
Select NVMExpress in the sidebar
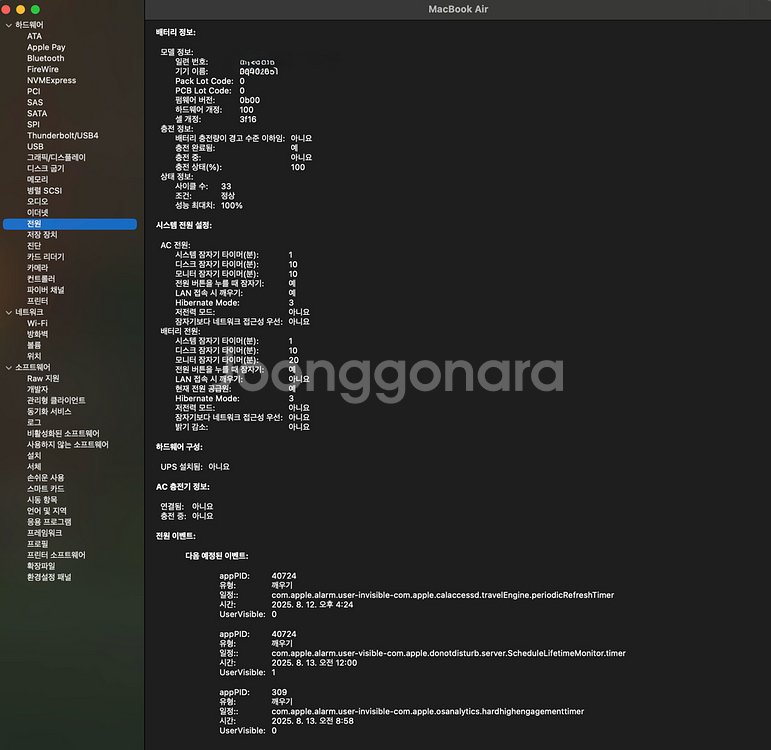[x=52, y=80]
